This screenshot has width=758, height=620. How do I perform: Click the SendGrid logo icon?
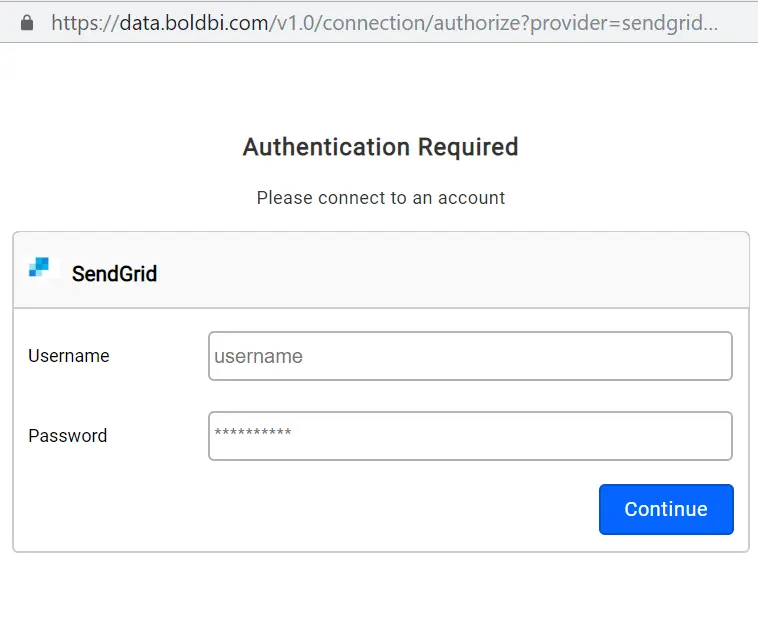39,267
